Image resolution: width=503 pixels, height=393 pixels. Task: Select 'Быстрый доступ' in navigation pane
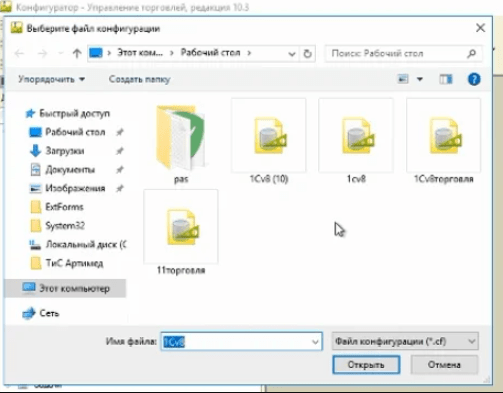coord(68,113)
